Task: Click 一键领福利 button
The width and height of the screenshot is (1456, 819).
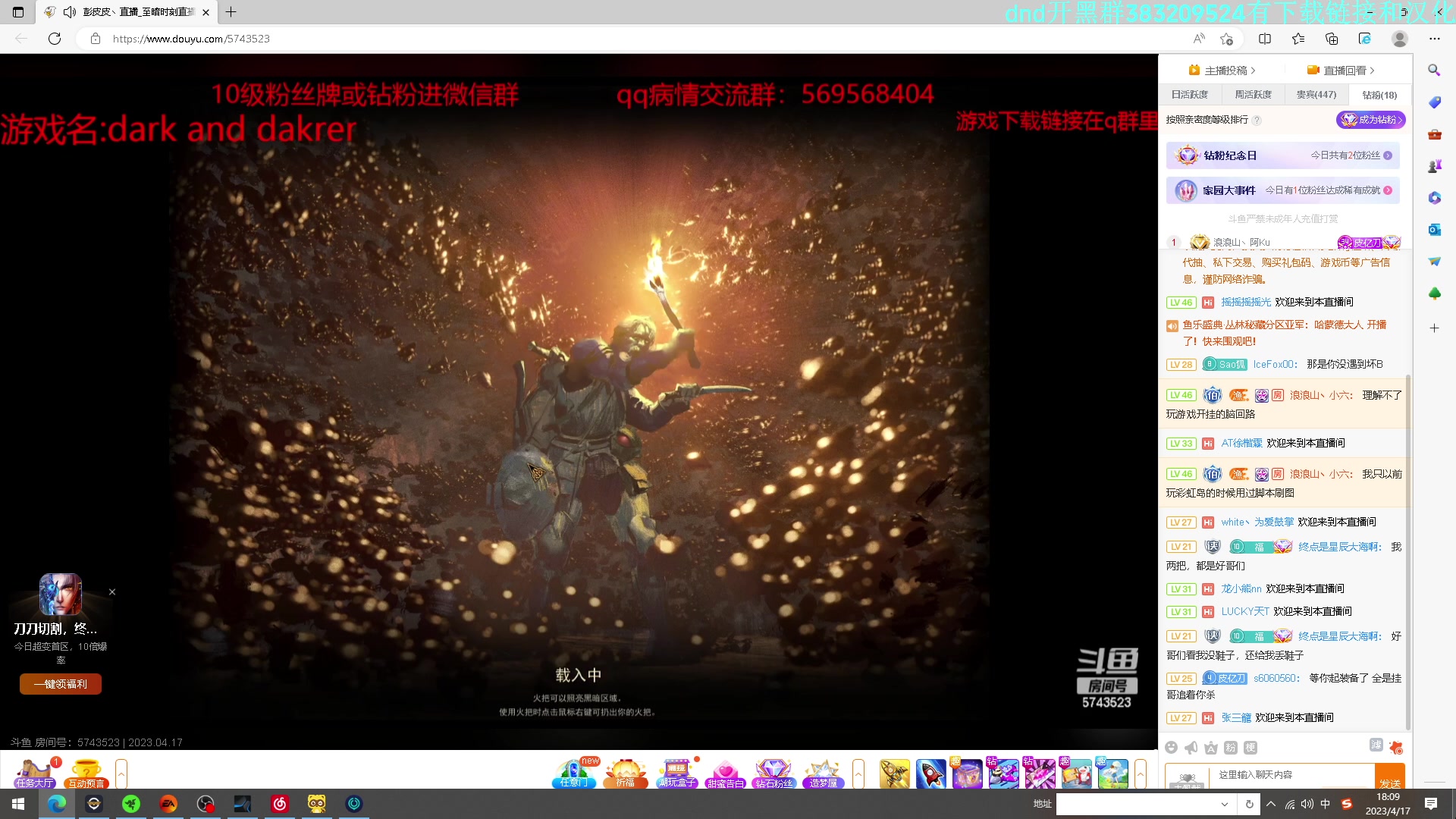Action: point(61,684)
